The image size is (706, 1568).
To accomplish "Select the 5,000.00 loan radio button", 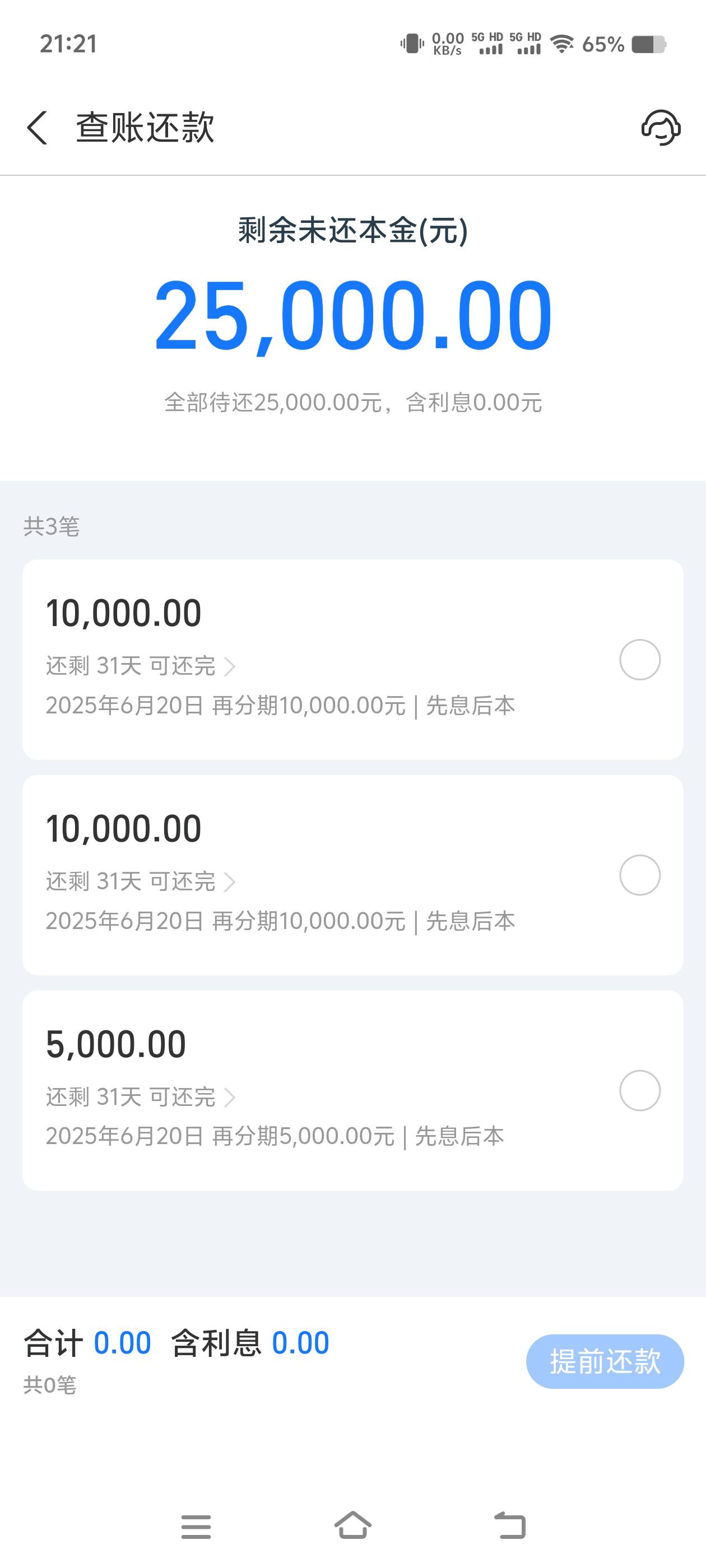I will [640, 1091].
